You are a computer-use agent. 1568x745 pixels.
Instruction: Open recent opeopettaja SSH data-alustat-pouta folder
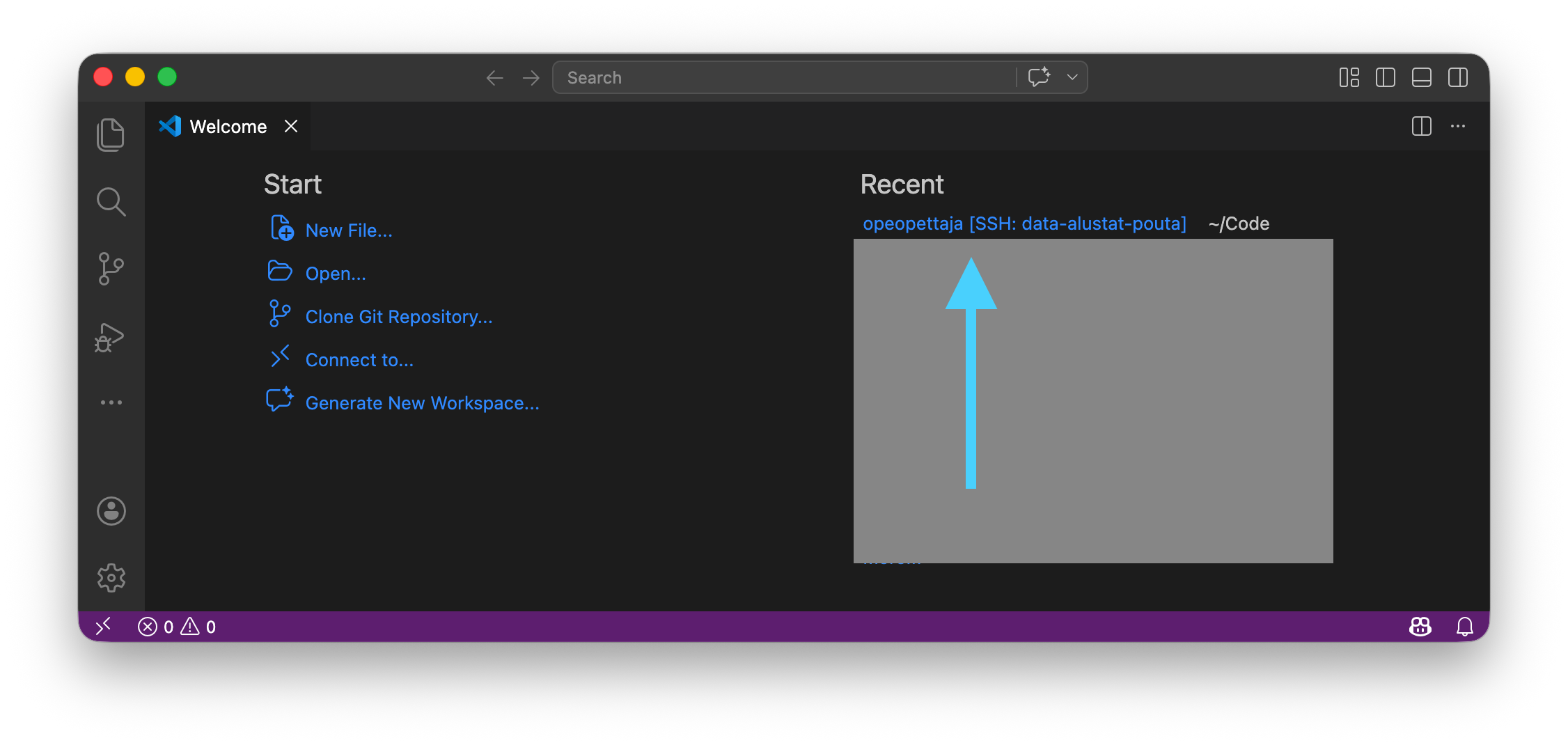(x=1024, y=223)
